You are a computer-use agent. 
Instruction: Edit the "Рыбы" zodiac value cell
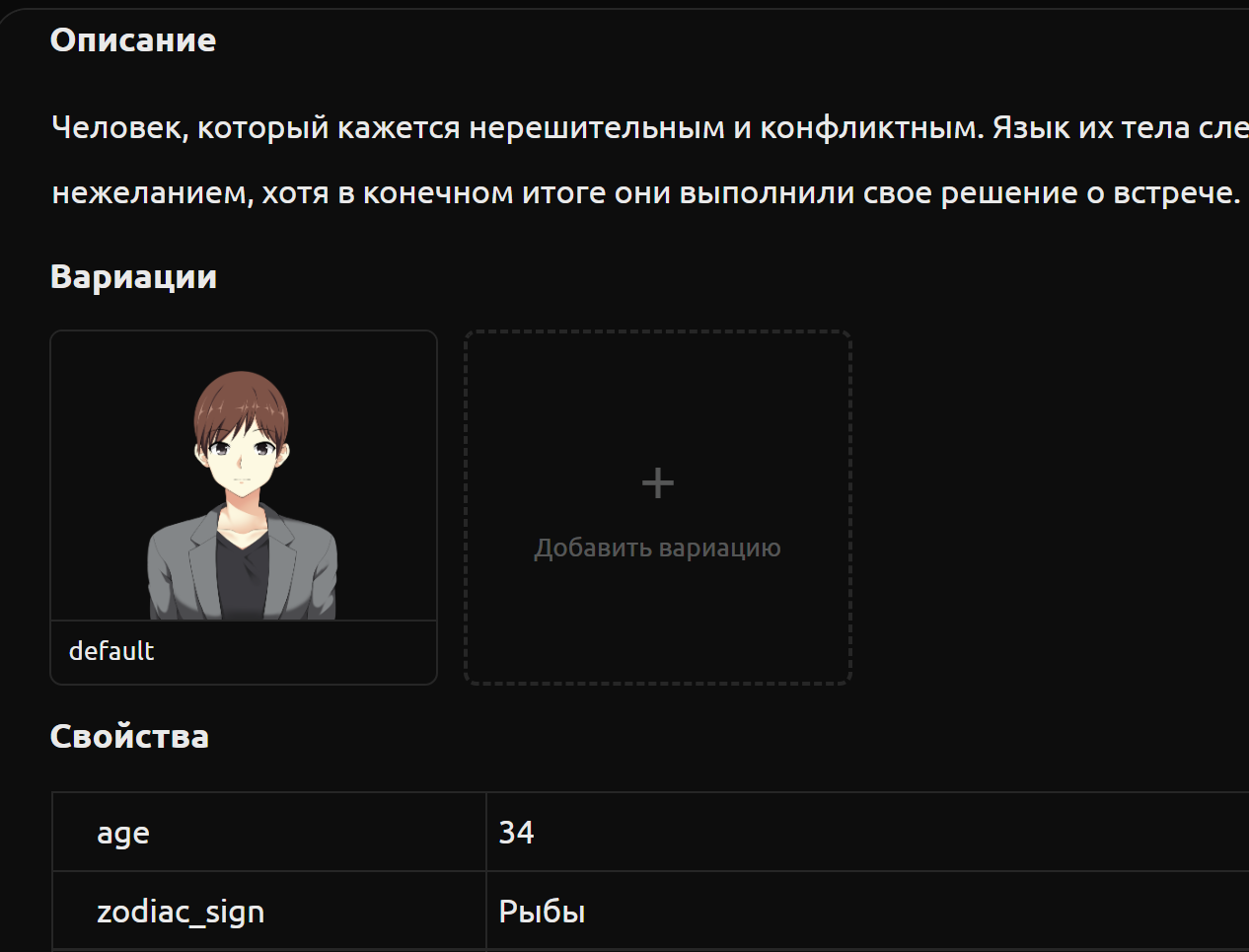(868, 911)
